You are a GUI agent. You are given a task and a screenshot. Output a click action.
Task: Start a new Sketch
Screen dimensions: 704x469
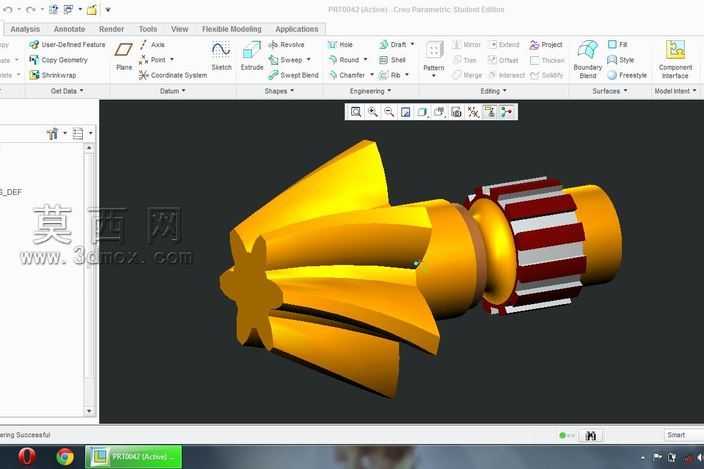(x=221, y=56)
